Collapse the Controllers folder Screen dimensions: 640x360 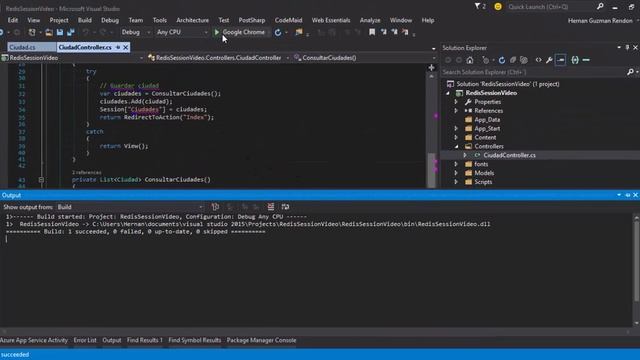point(456,147)
